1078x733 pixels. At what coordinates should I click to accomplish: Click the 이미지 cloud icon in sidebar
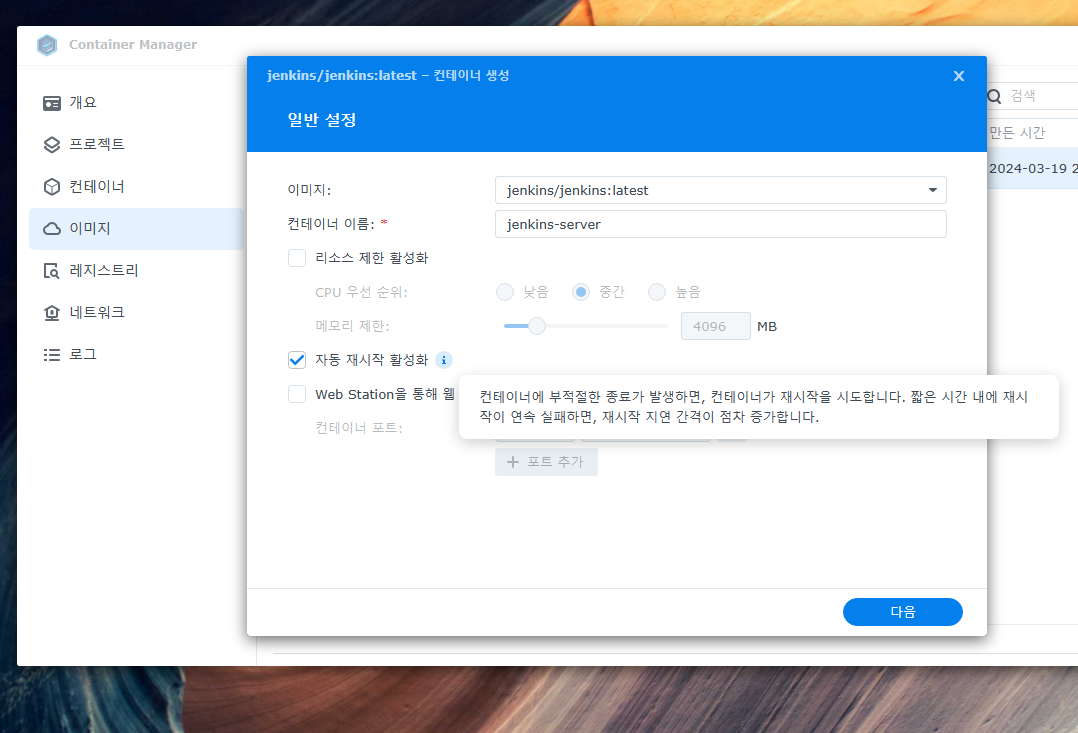[52, 228]
